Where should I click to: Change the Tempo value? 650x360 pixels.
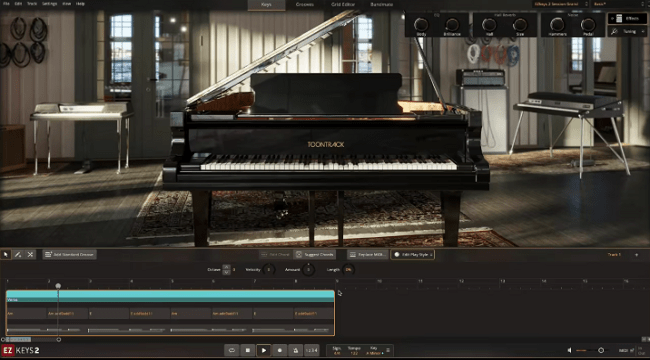click(x=354, y=353)
